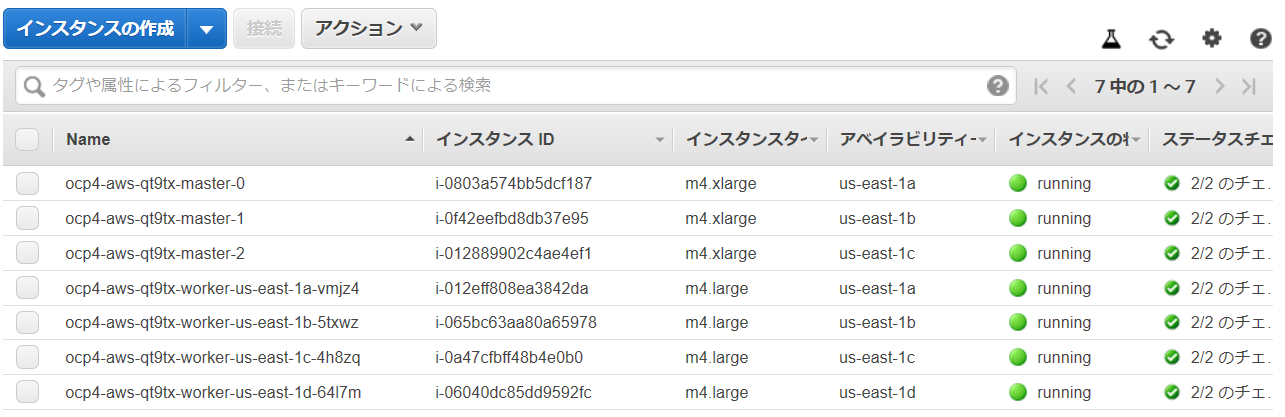Click the pagination text 7 中の 1～7
Screen dimensions: 1285x417
(1145, 86)
